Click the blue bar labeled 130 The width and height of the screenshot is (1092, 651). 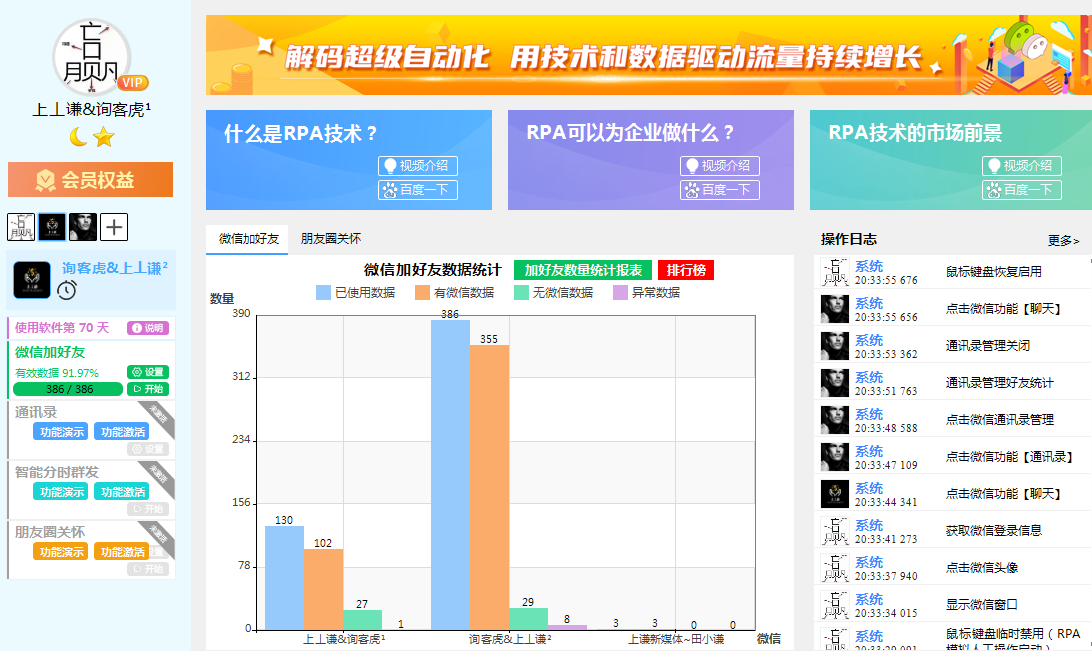284,578
